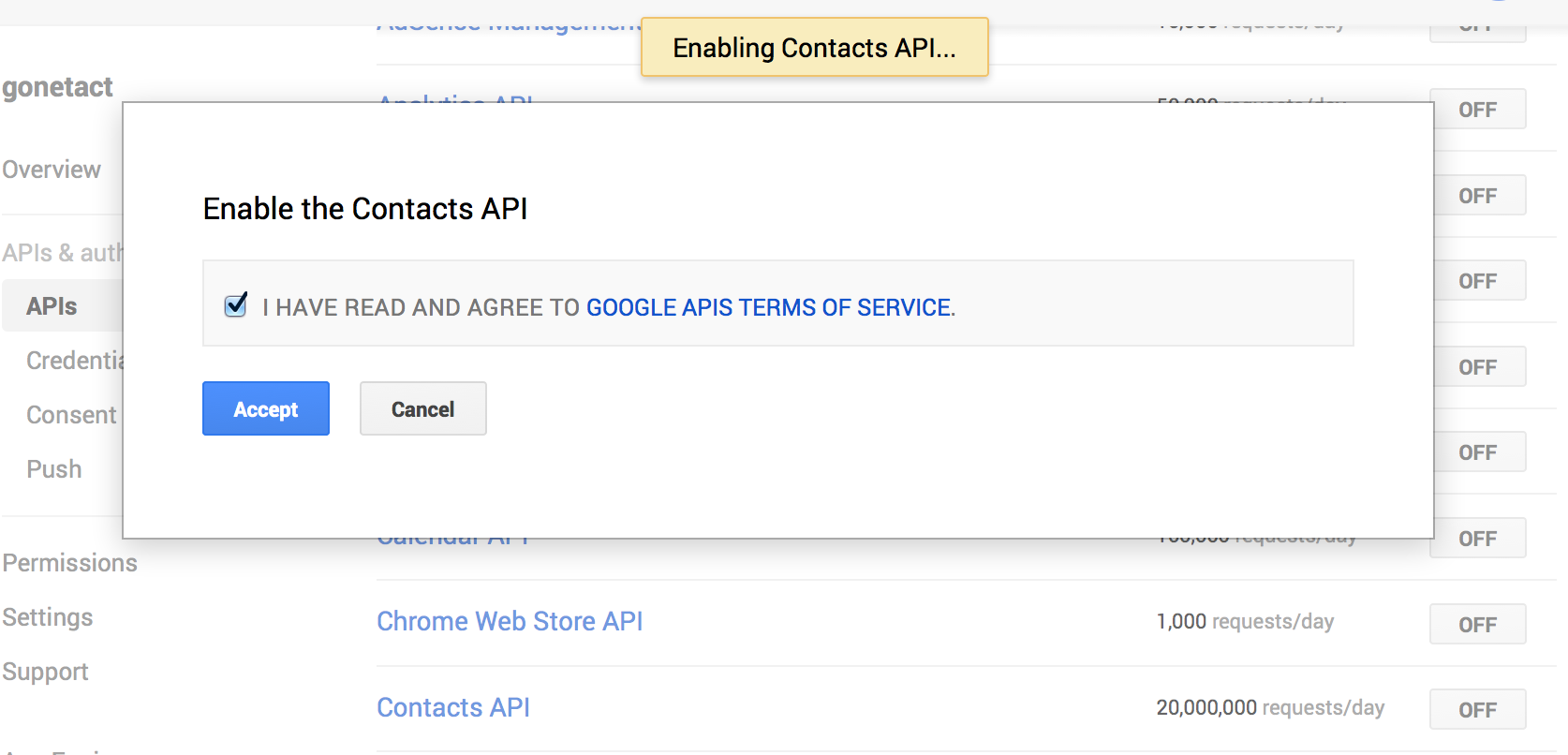
Task: Open Credentials in the sidebar
Action: coord(75,361)
